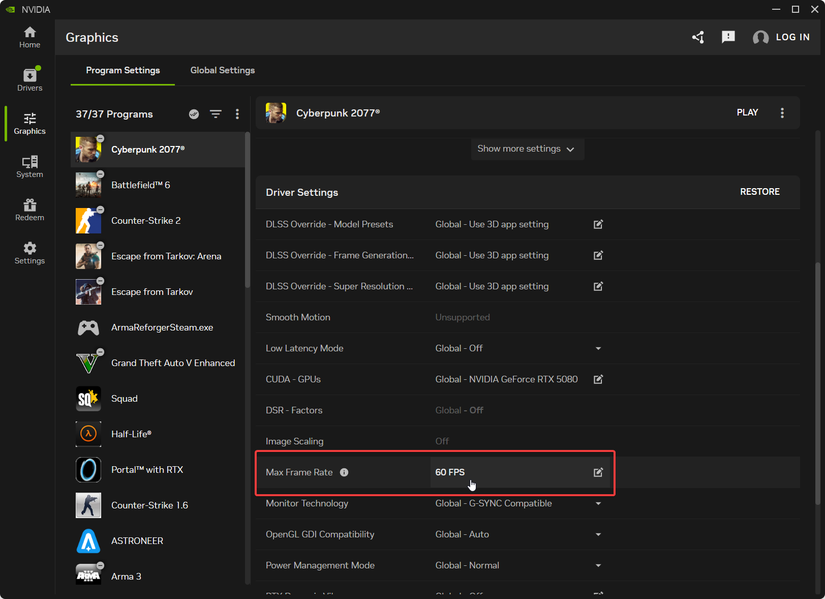
Task: Click the settings panel scrollbar
Action: coord(818,384)
